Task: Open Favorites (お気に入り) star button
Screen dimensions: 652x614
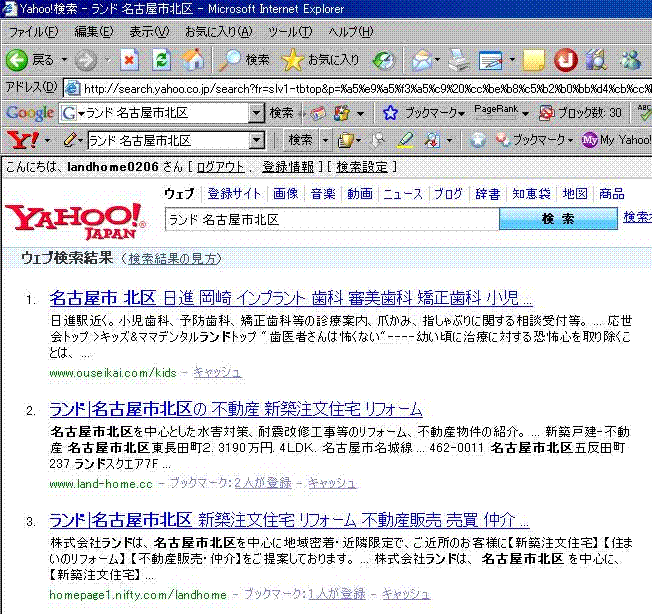Action: pos(320,60)
